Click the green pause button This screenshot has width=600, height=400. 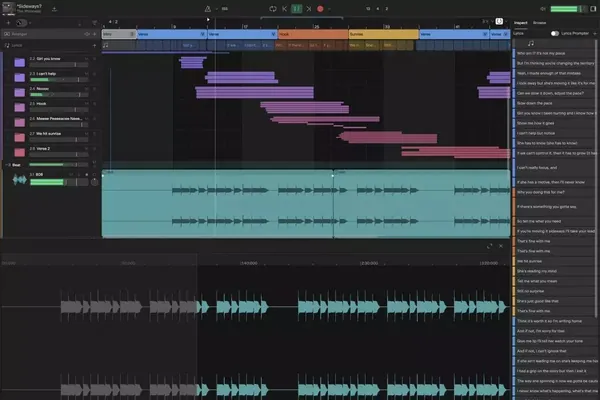coord(297,8)
